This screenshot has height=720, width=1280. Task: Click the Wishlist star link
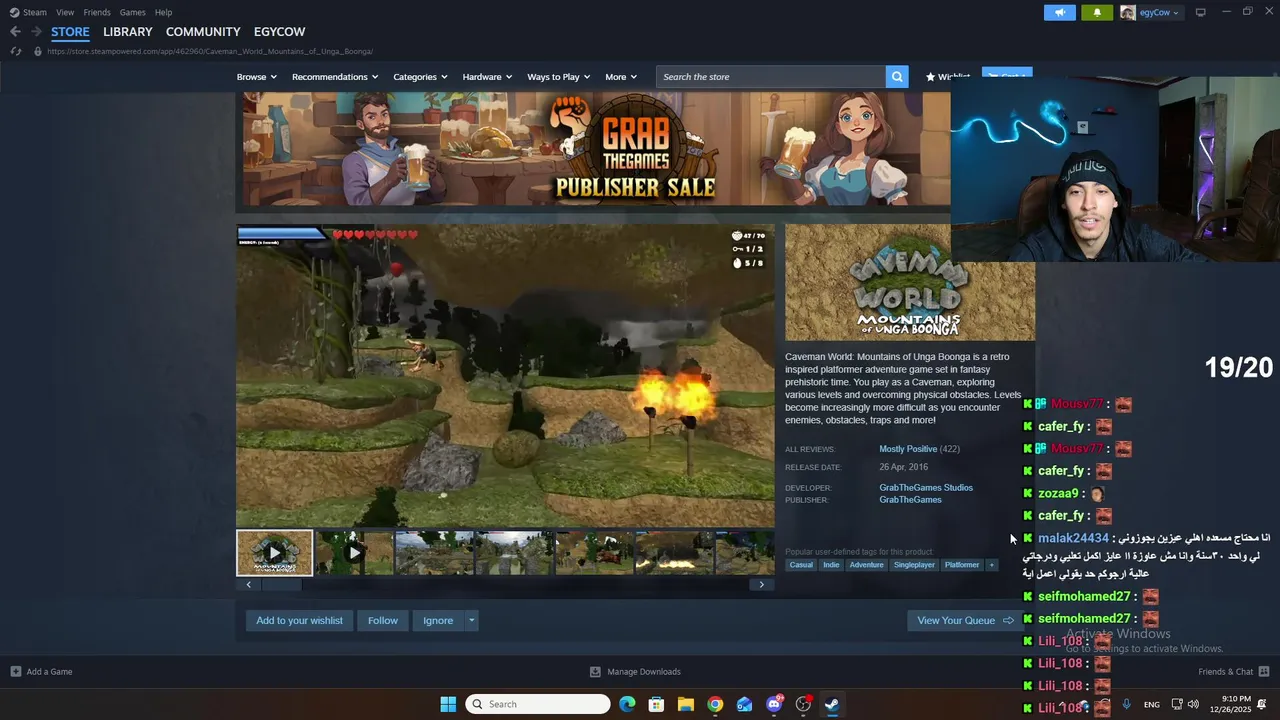point(948,77)
